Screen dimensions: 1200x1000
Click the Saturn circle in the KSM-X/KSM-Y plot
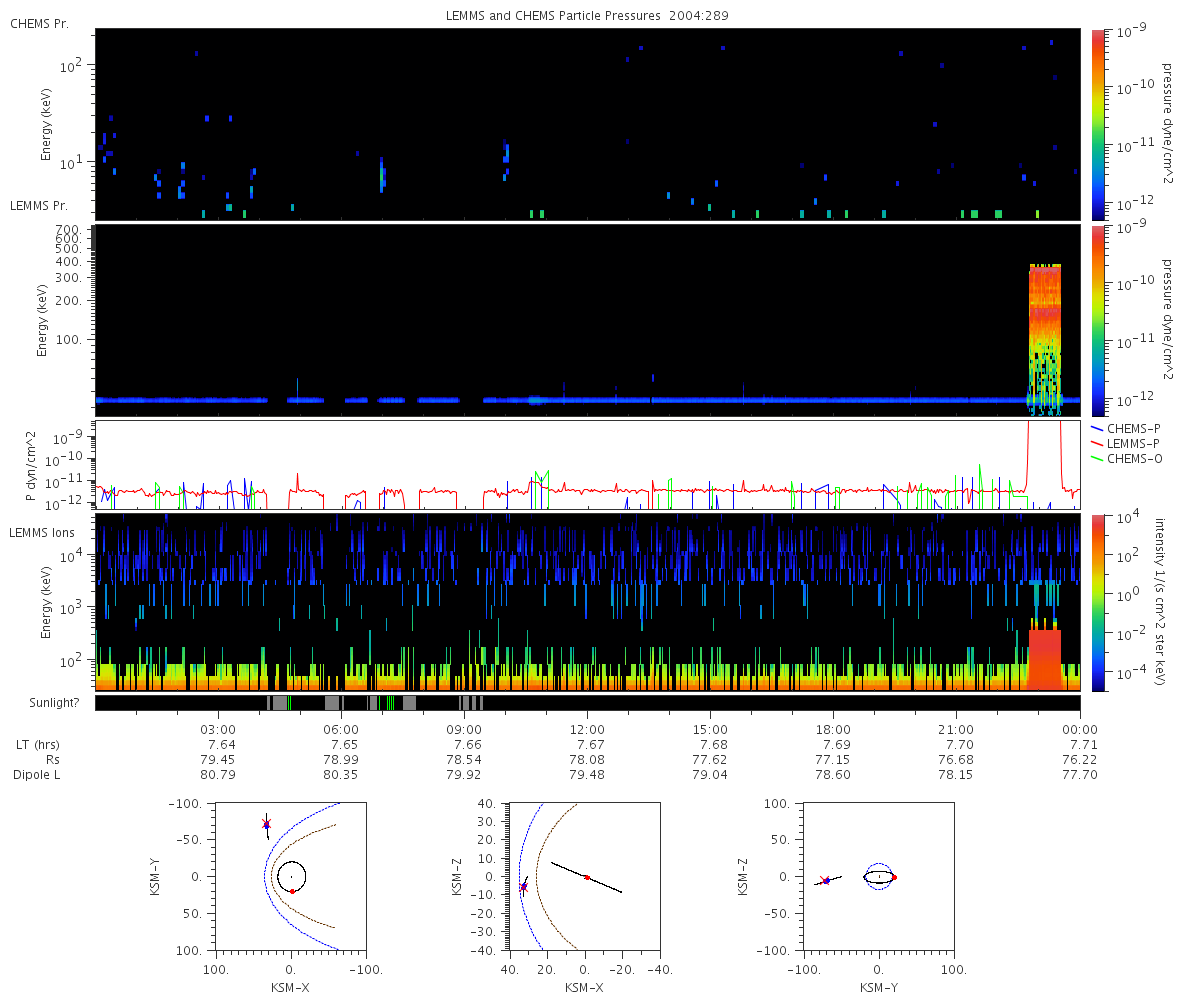click(x=291, y=876)
